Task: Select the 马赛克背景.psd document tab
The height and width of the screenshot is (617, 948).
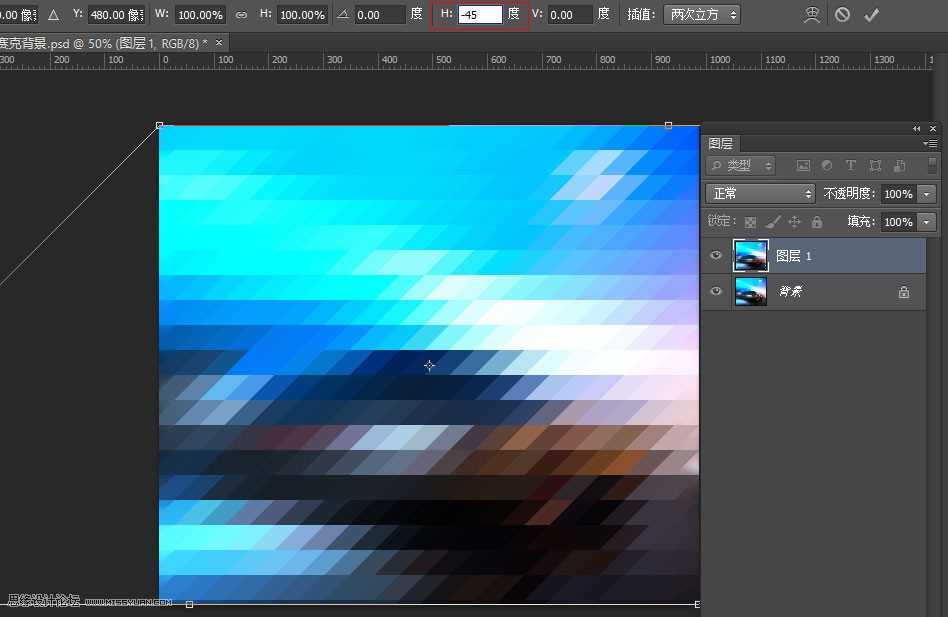Action: point(103,43)
